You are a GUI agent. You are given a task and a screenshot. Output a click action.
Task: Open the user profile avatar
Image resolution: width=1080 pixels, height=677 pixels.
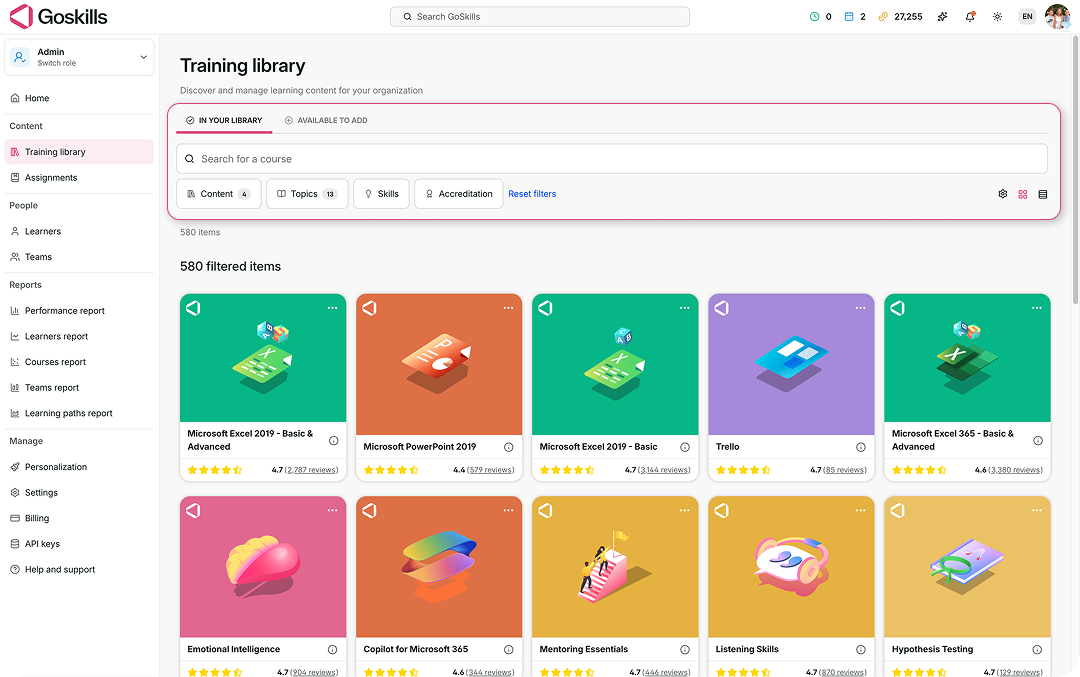(x=1057, y=17)
